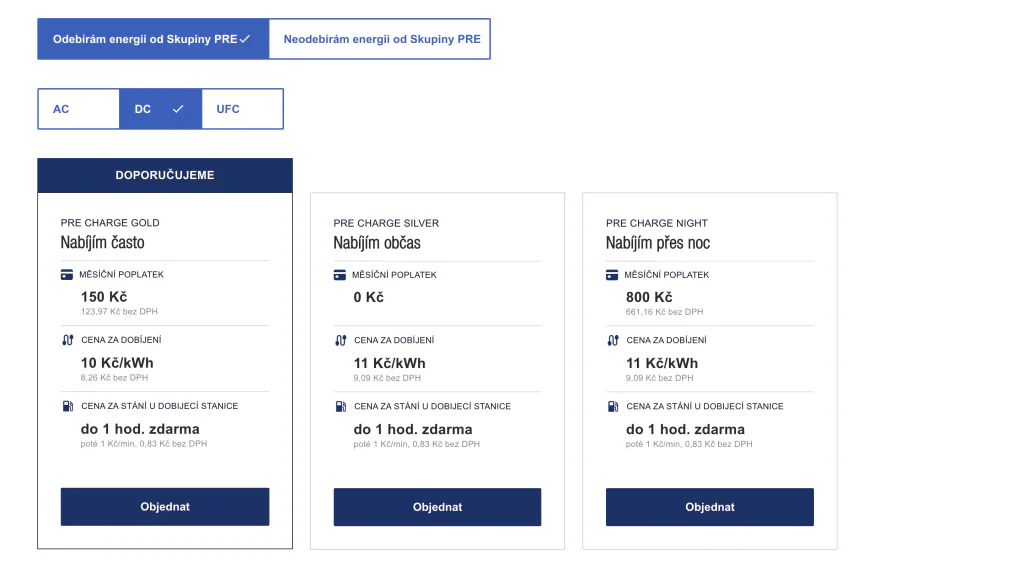Click the charging cable icon in Silver plan
Image resolution: width=1024 pixels, height=583 pixels.
[x=340, y=340]
